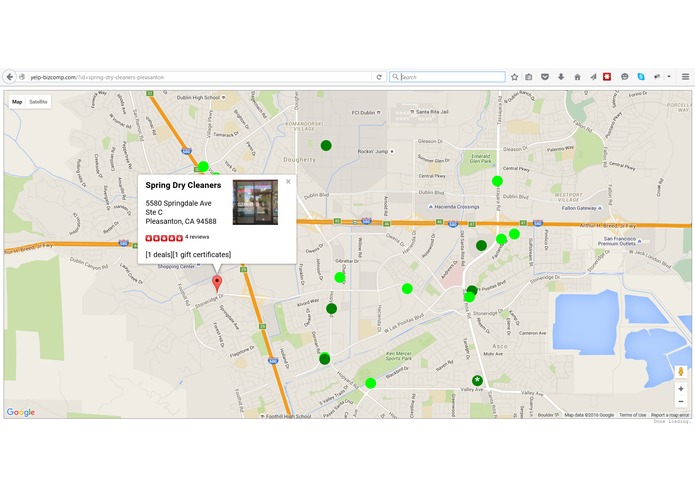Save page to Pocket icon
Screen dimensions: 695x494
(545, 77)
